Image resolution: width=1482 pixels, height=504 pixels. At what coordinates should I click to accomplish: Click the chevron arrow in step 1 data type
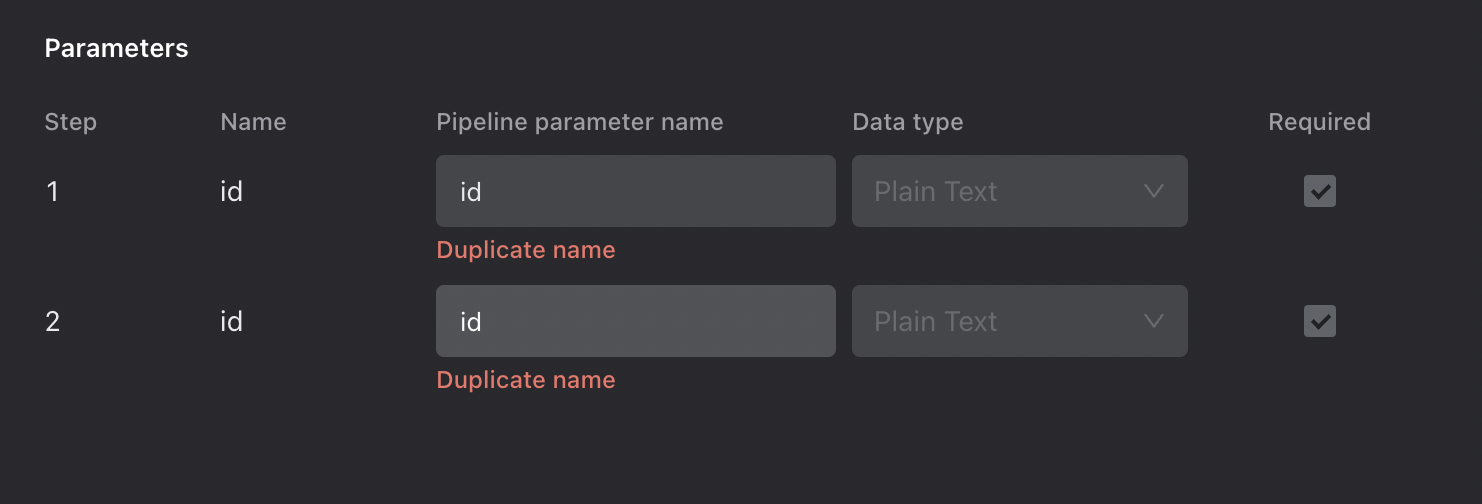click(x=1154, y=191)
